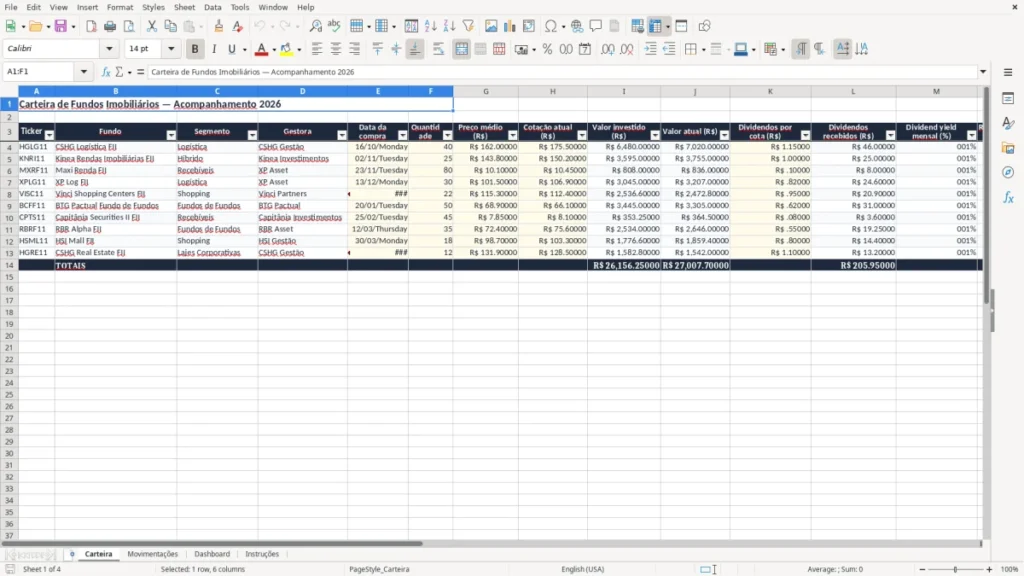Viewport: 1024px width, 576px height.
Task: Toggle Left-to-Right text direction
Action: (801, 49)
